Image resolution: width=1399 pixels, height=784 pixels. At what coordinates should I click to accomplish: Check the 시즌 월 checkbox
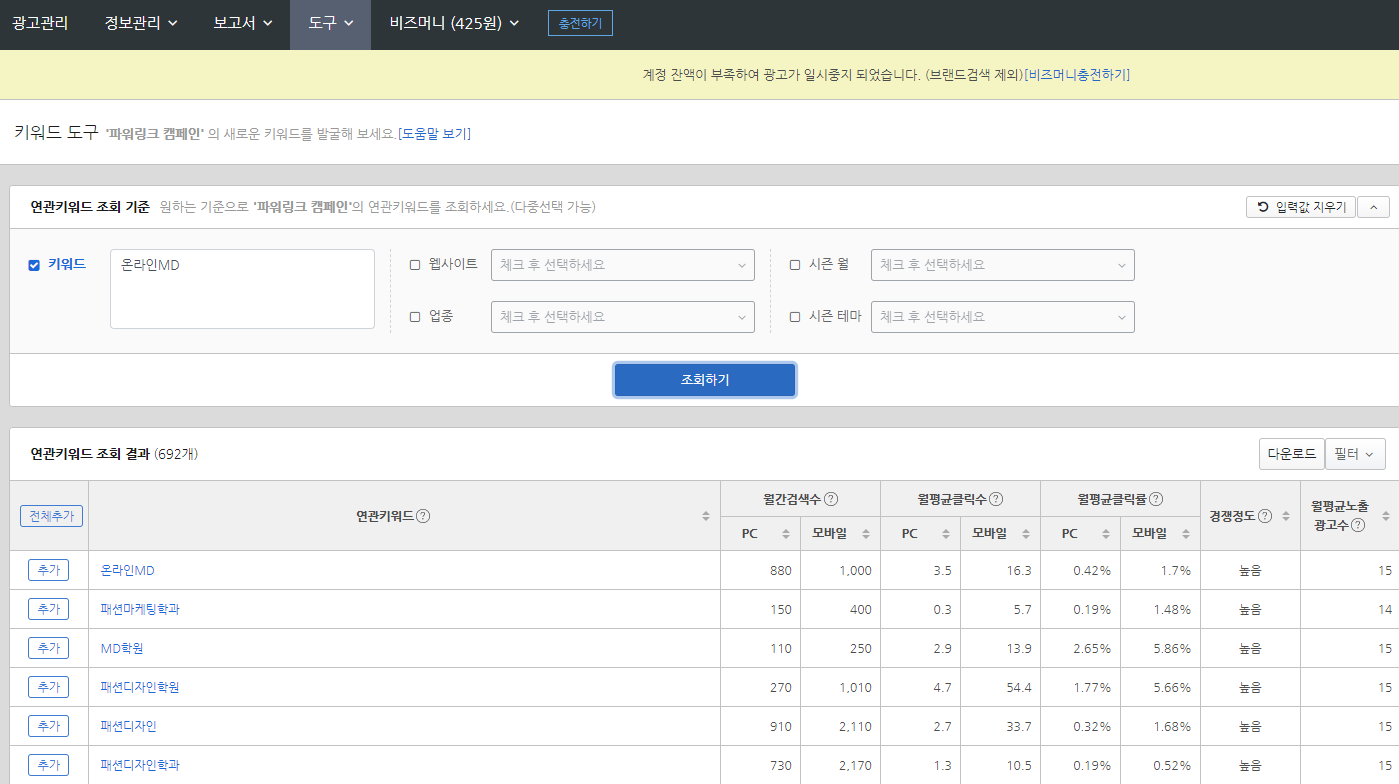(795, 264)
